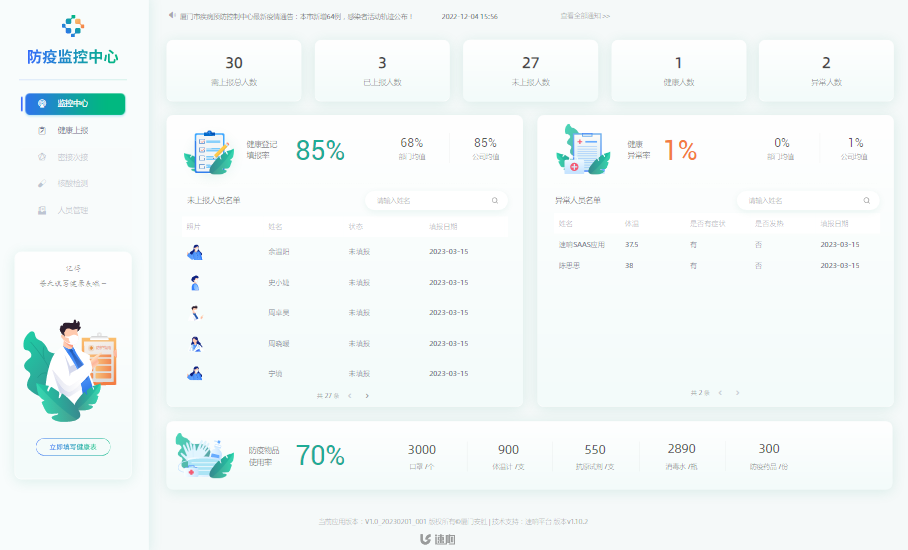Click the epidemic supplies mask illustration
908x550 pixels.
click(x=203, y=456)
